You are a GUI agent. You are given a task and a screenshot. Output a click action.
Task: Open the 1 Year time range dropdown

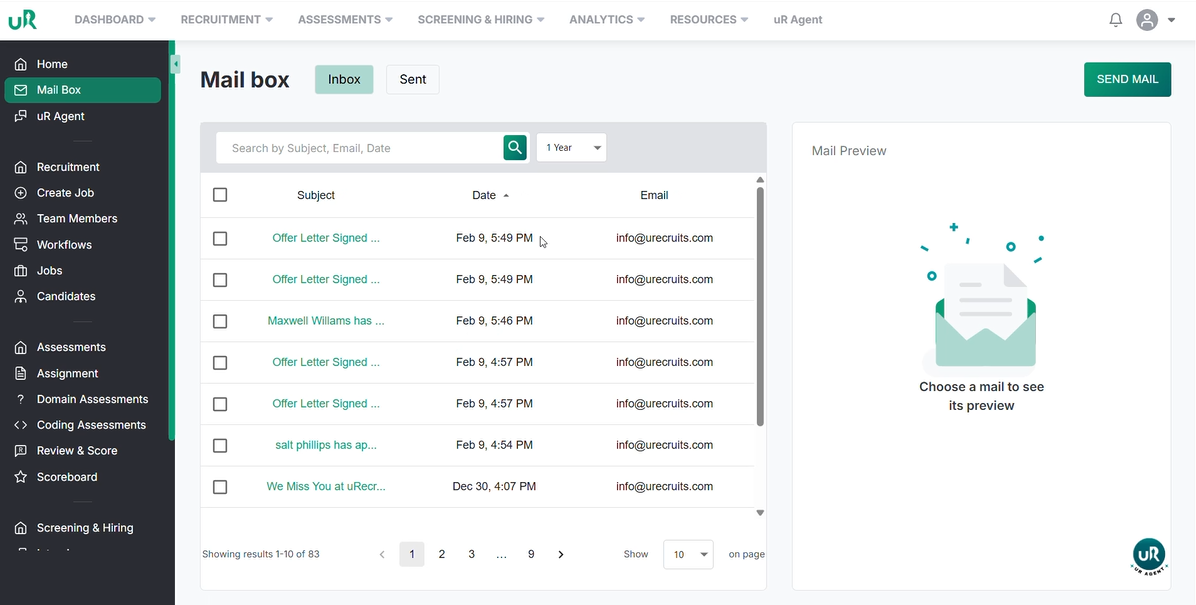(572, 148)
